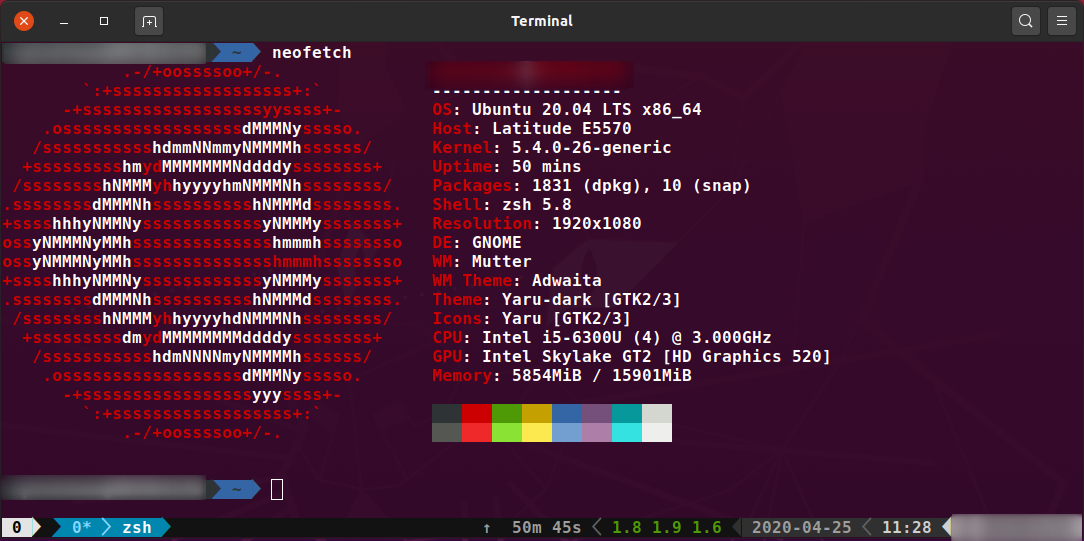The width and height of the screenshot is (1084, 541).
Task: Close the Terminal with the red button
Action: click(x=24, y=21)
